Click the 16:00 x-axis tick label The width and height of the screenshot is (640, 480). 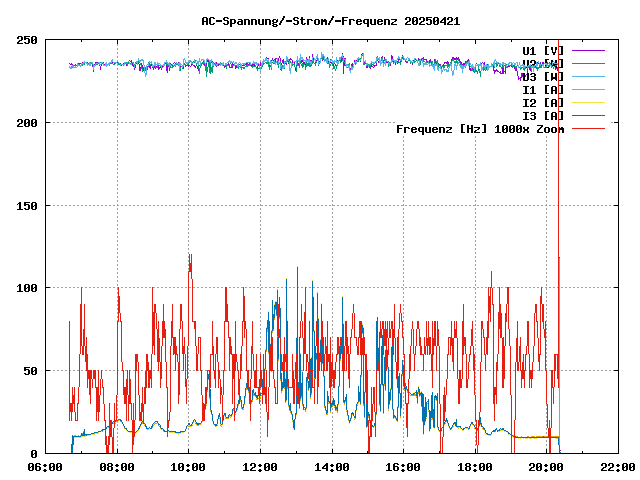[x=403, y=467]
